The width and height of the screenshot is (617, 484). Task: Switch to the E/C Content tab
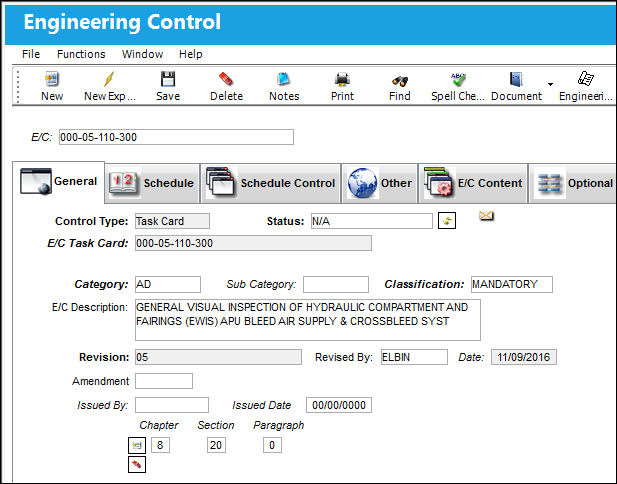pos(473,183)
